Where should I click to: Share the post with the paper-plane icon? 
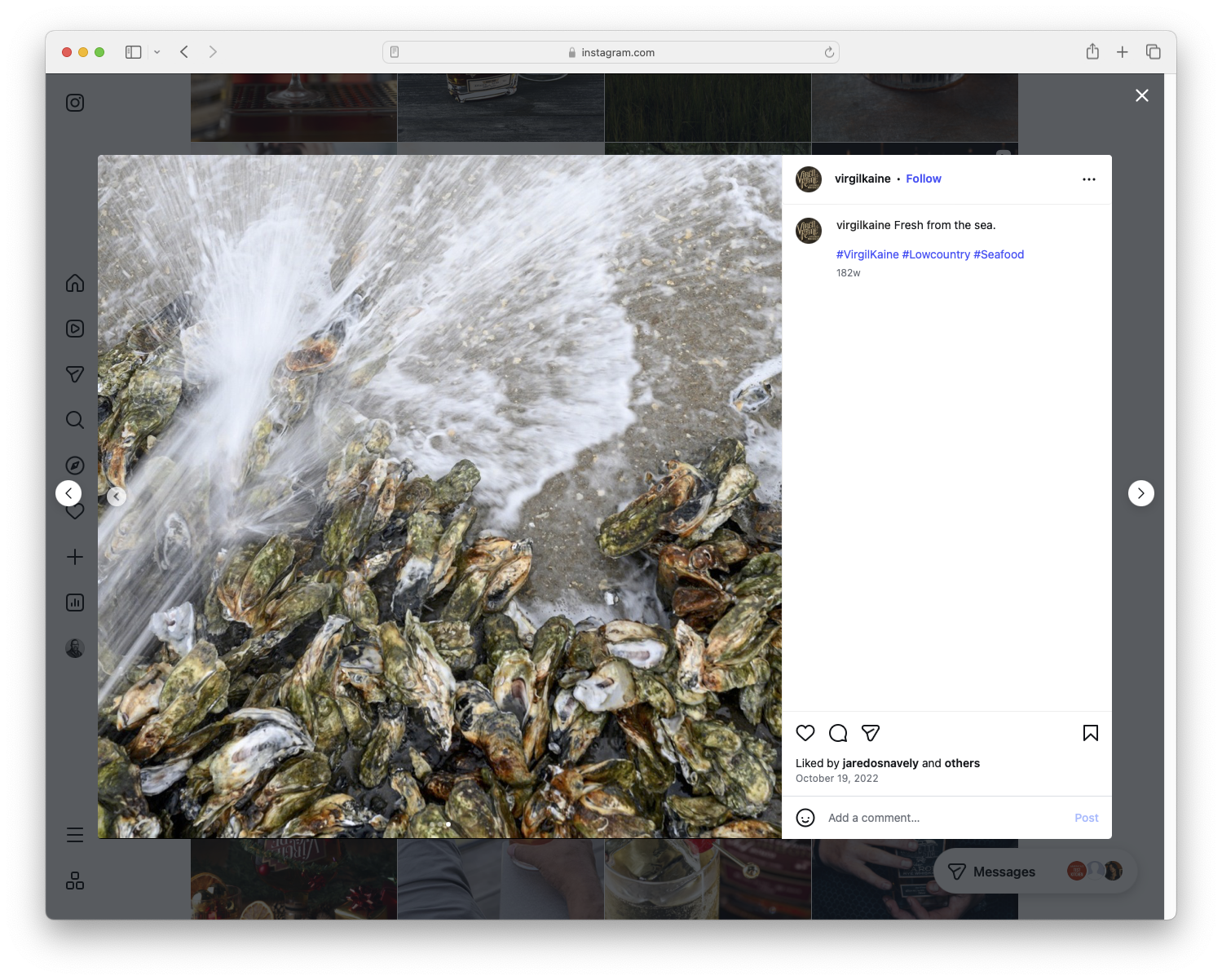point(871,733)
